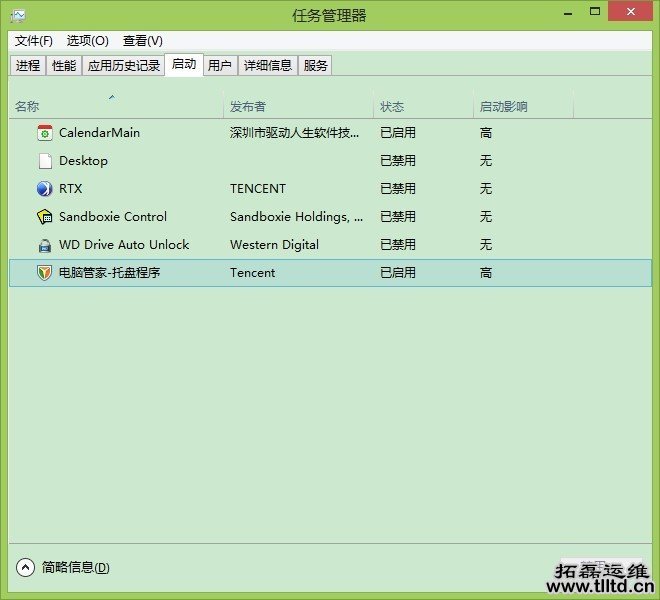The width and height of the screenshot is (660, 600).
Task: Open the 查看(V) menu
Action: 142,41
